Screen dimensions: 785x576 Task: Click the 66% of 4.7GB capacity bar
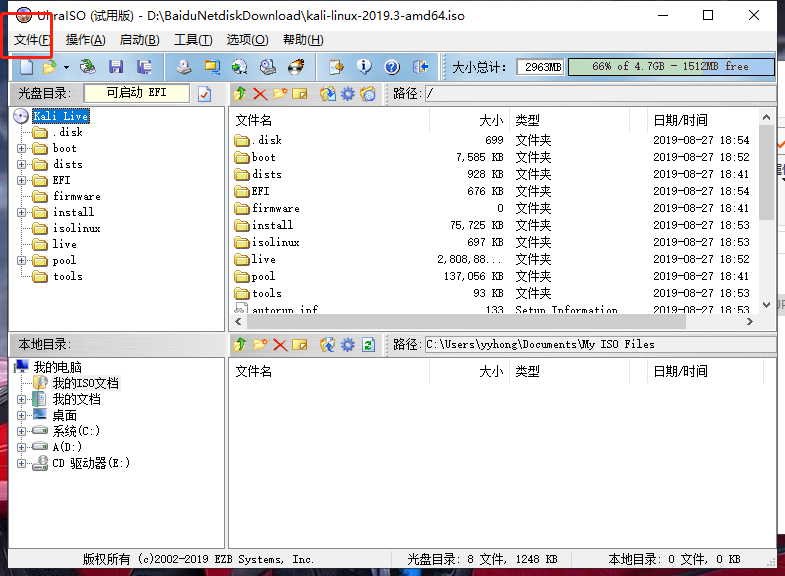[671, 67]
